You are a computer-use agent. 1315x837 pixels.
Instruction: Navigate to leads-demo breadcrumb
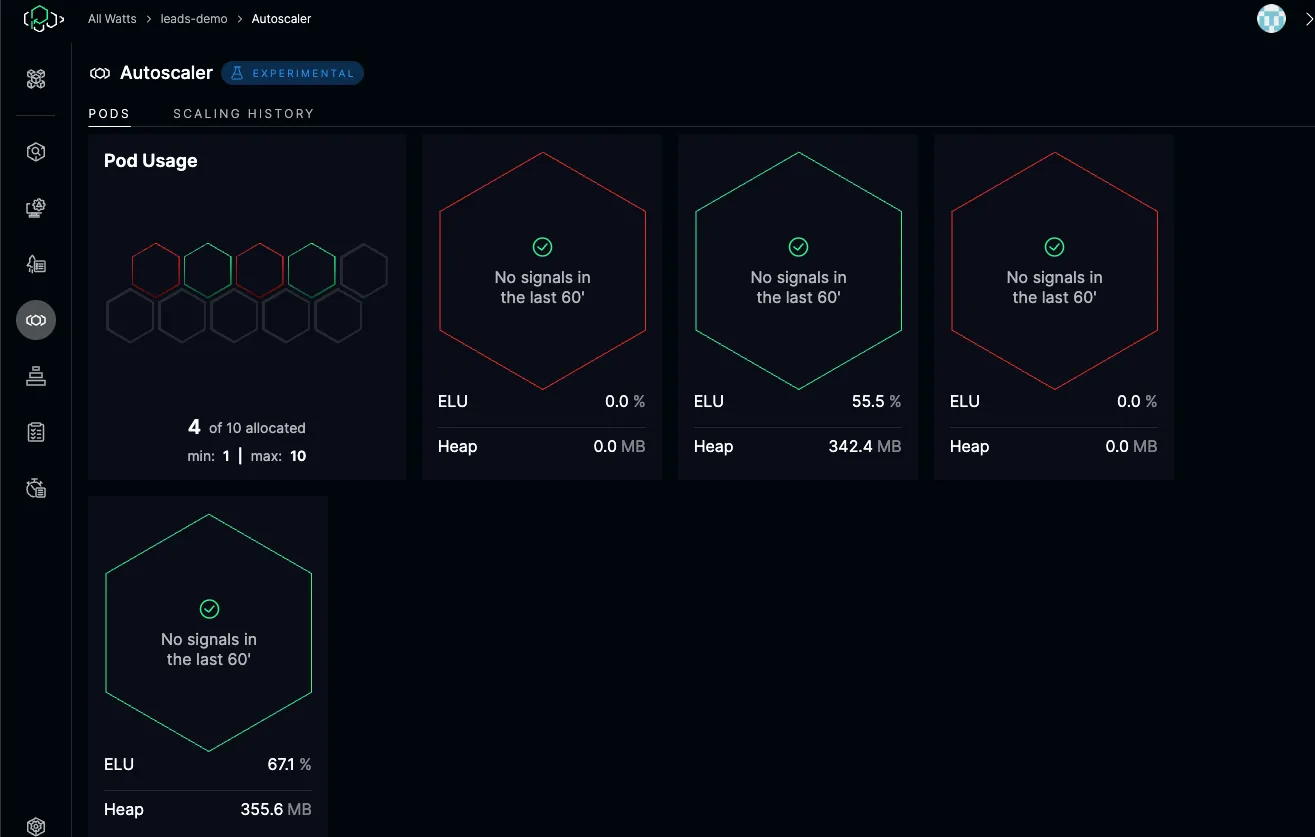194,19
